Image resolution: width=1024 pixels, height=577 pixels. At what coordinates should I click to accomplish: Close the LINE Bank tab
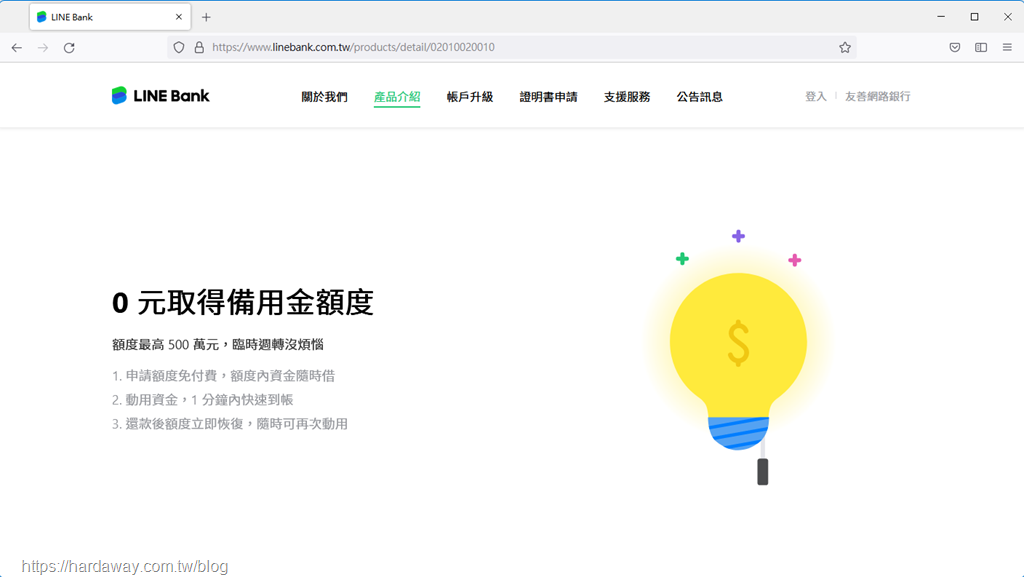(179, 17)
